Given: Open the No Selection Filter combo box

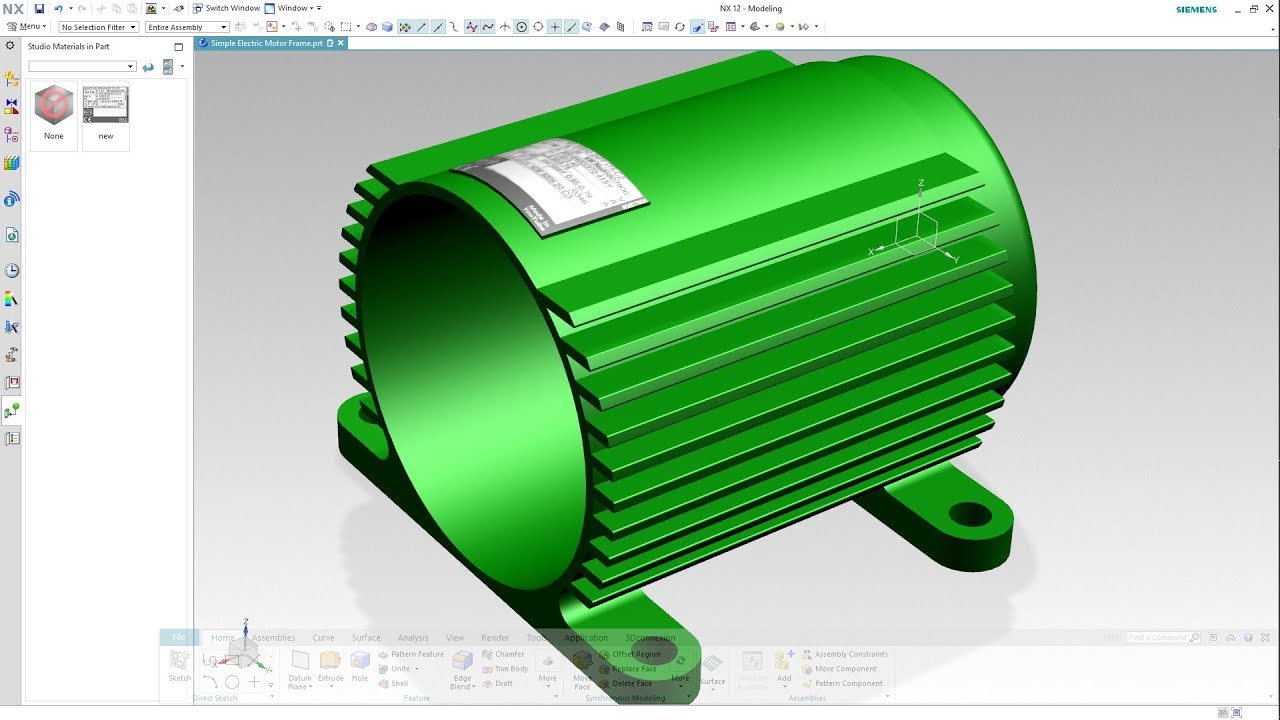Looking at the screenshot, I should [98, 27].
